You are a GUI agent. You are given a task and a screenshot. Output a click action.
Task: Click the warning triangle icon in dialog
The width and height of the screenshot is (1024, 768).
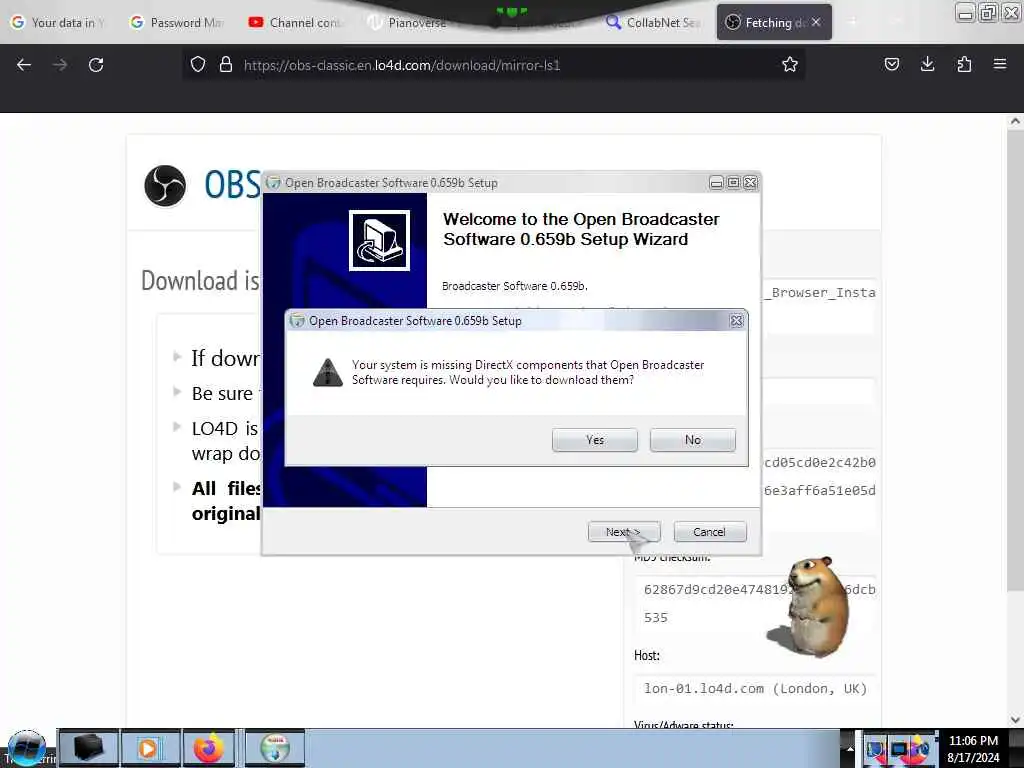click(x=328, y=372)
